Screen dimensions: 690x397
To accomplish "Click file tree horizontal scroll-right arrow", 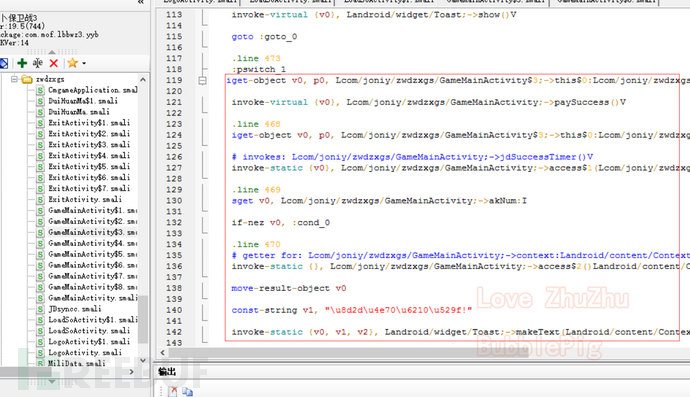I will coord(131,372).
